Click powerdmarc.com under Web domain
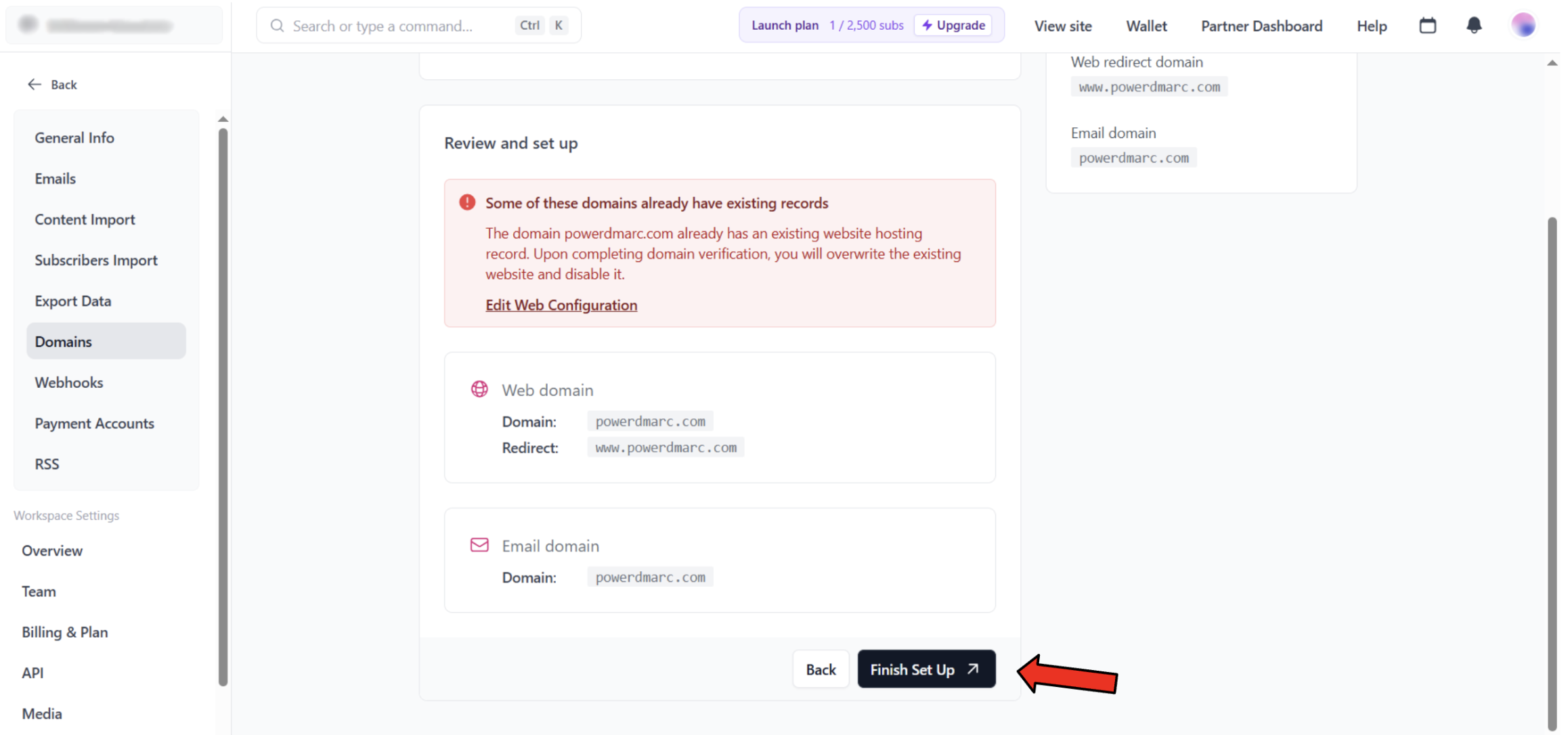 (x=650, y=421)
